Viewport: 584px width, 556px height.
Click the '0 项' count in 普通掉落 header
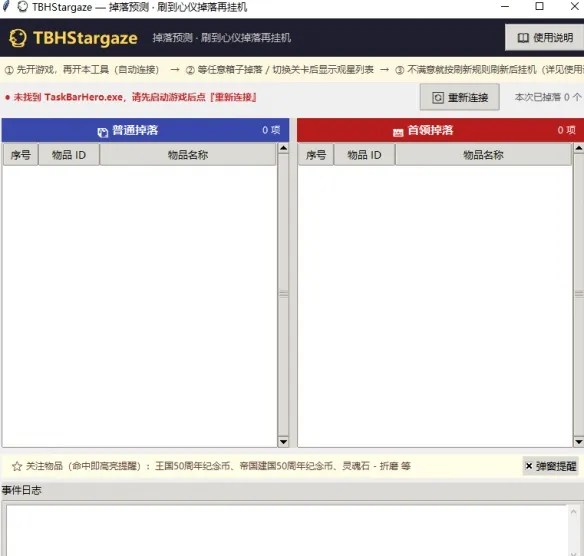(271, 130)
